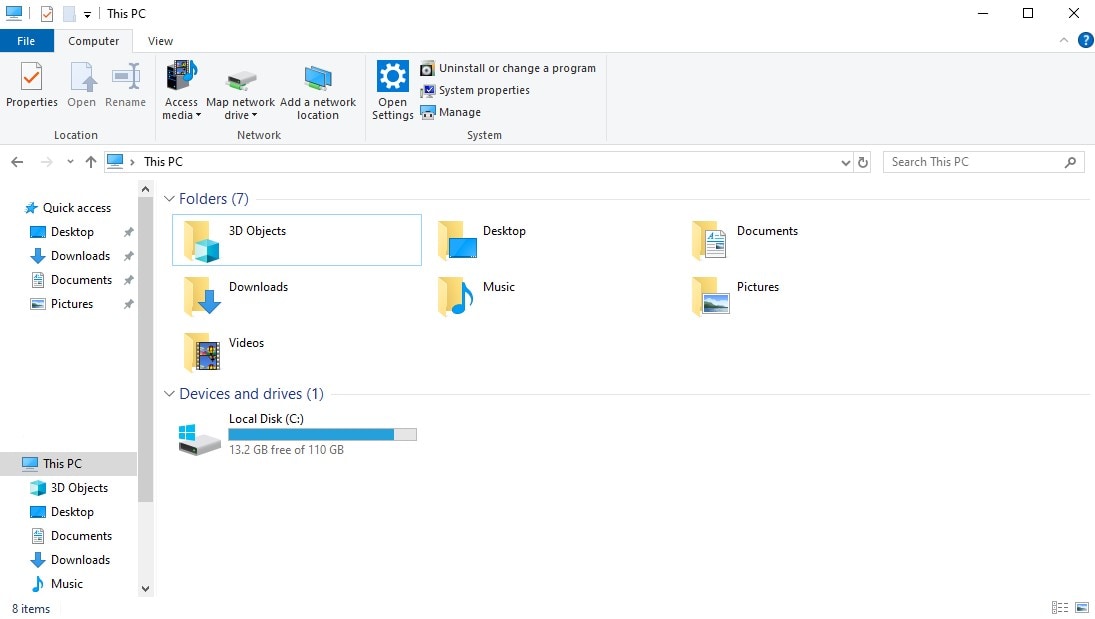Select Quick access in navigation pane
The width and height of the screenshot is (1095, 619).
[68, 208]
